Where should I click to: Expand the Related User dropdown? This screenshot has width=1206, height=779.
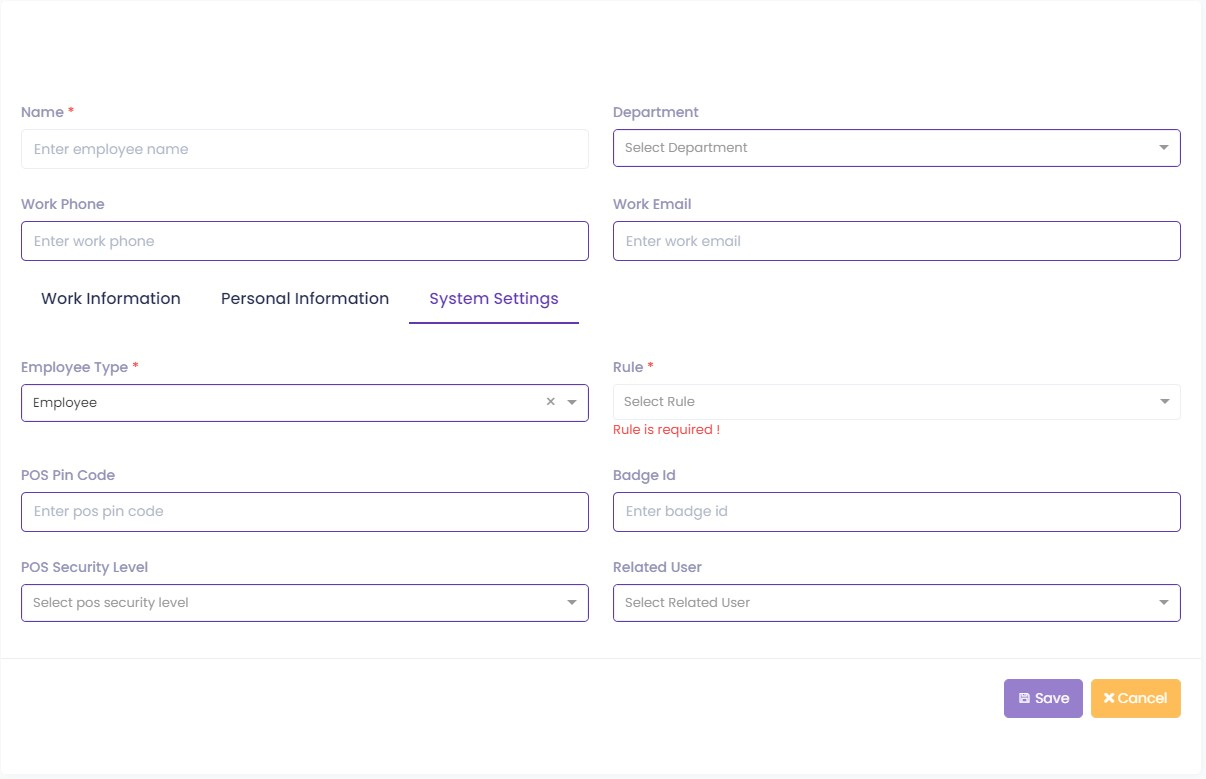click(x=895, y=603)
